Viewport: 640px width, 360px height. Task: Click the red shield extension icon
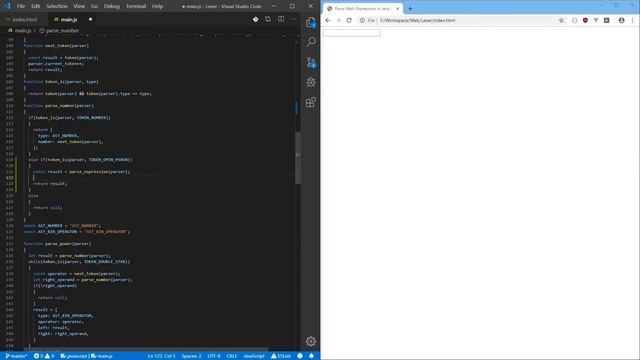coord(585,20)
